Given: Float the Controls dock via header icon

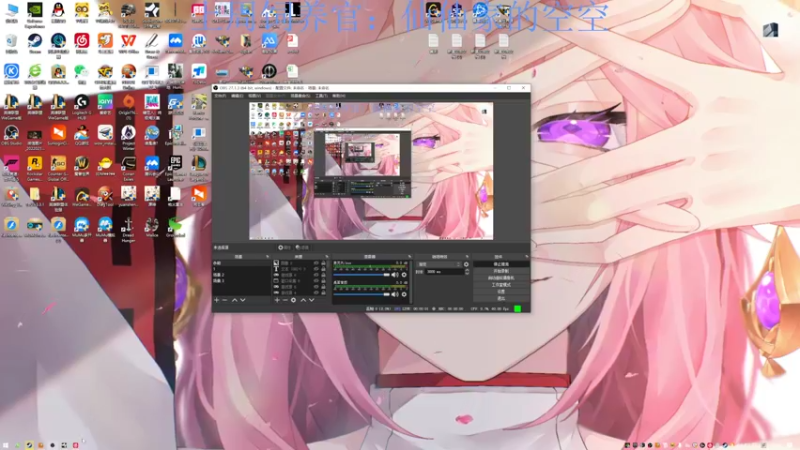Looking at the screenshot, I should coord(527,257).
